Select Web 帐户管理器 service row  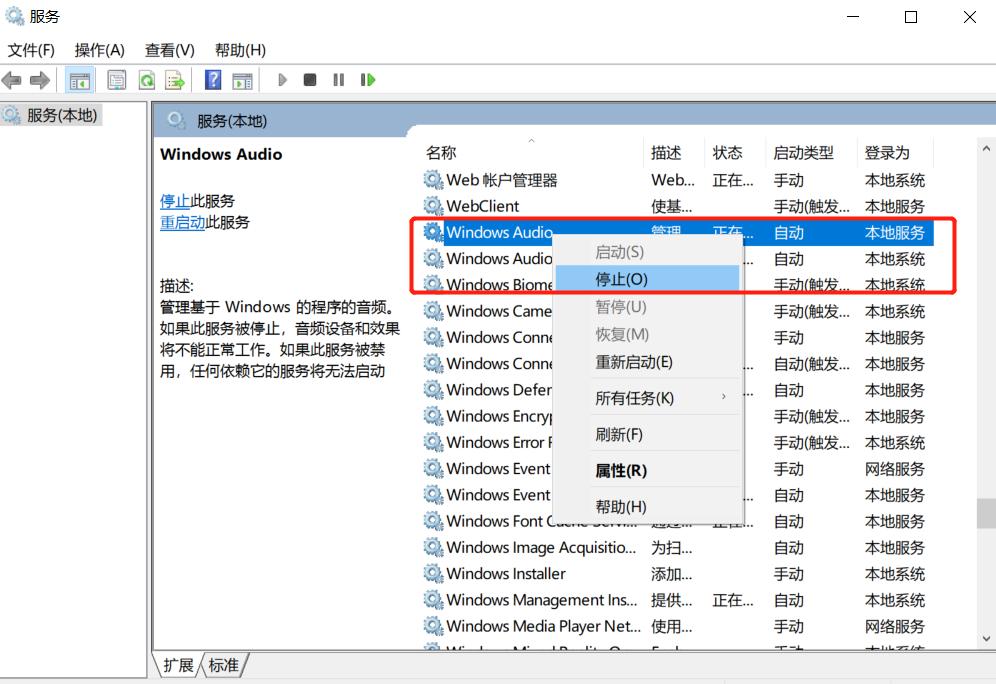[676, 180]
